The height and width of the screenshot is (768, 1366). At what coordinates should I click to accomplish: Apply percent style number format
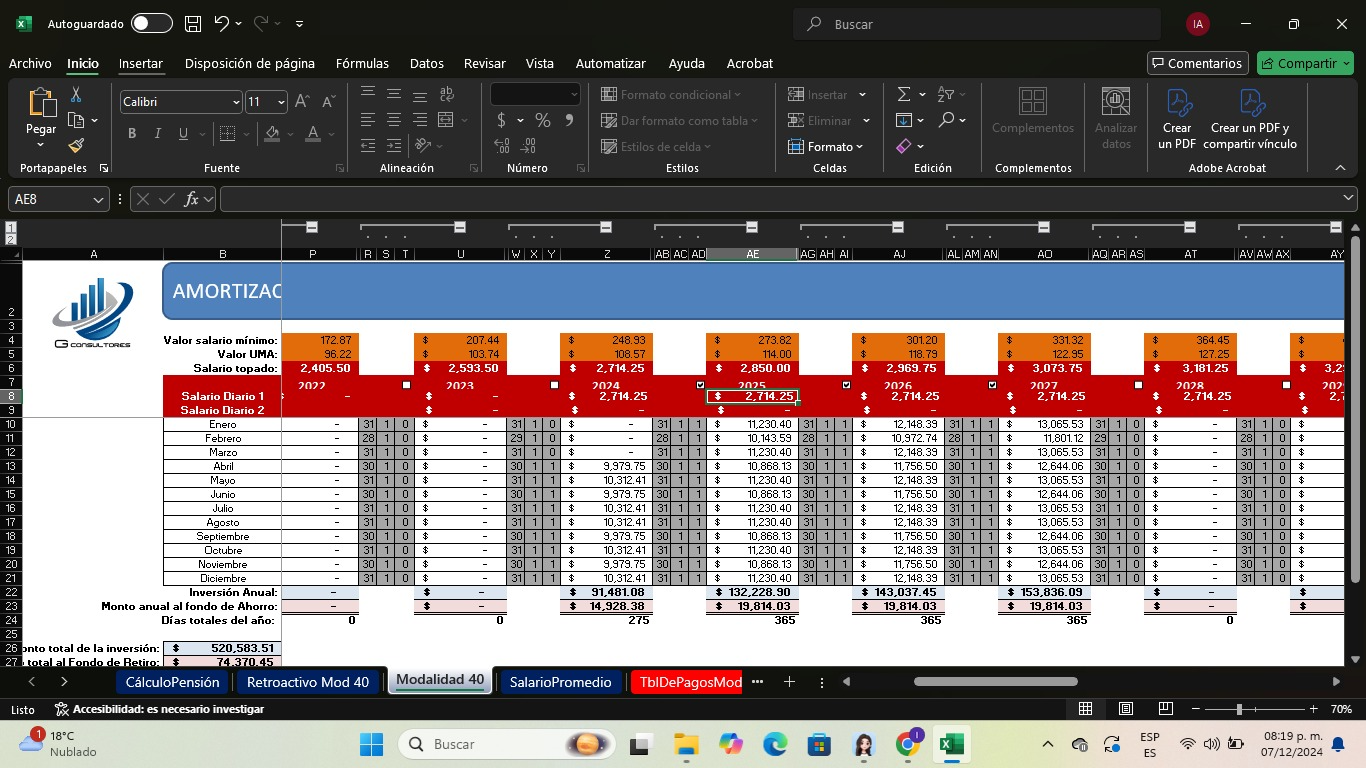click(542, 120)
